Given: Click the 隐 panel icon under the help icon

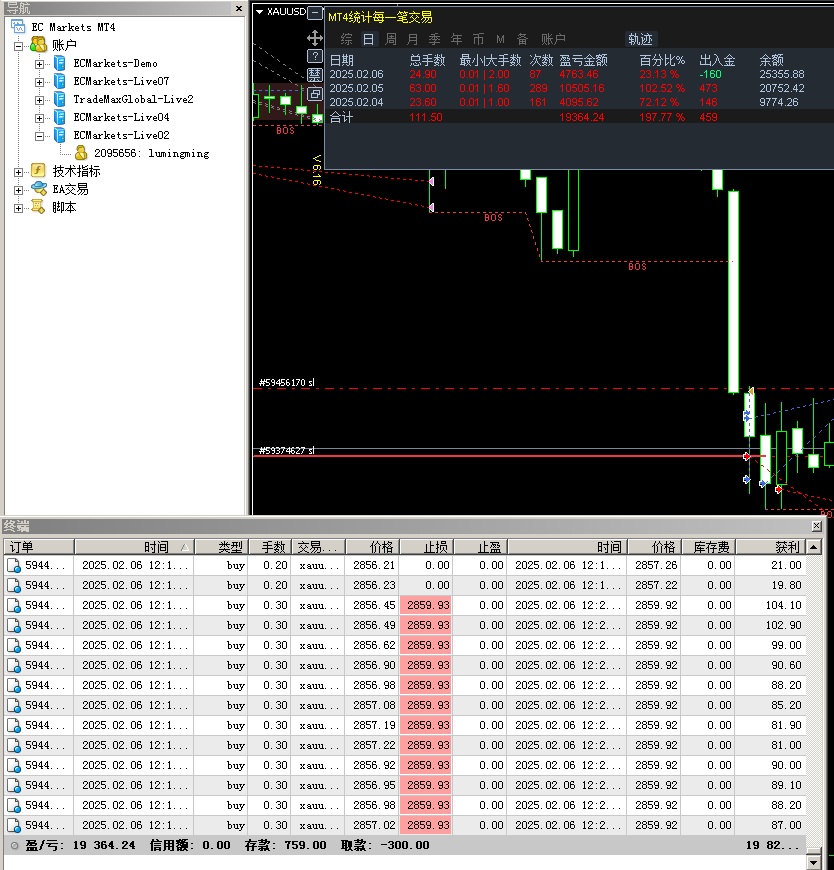Looking at the screenshot, I should (315, 75).
